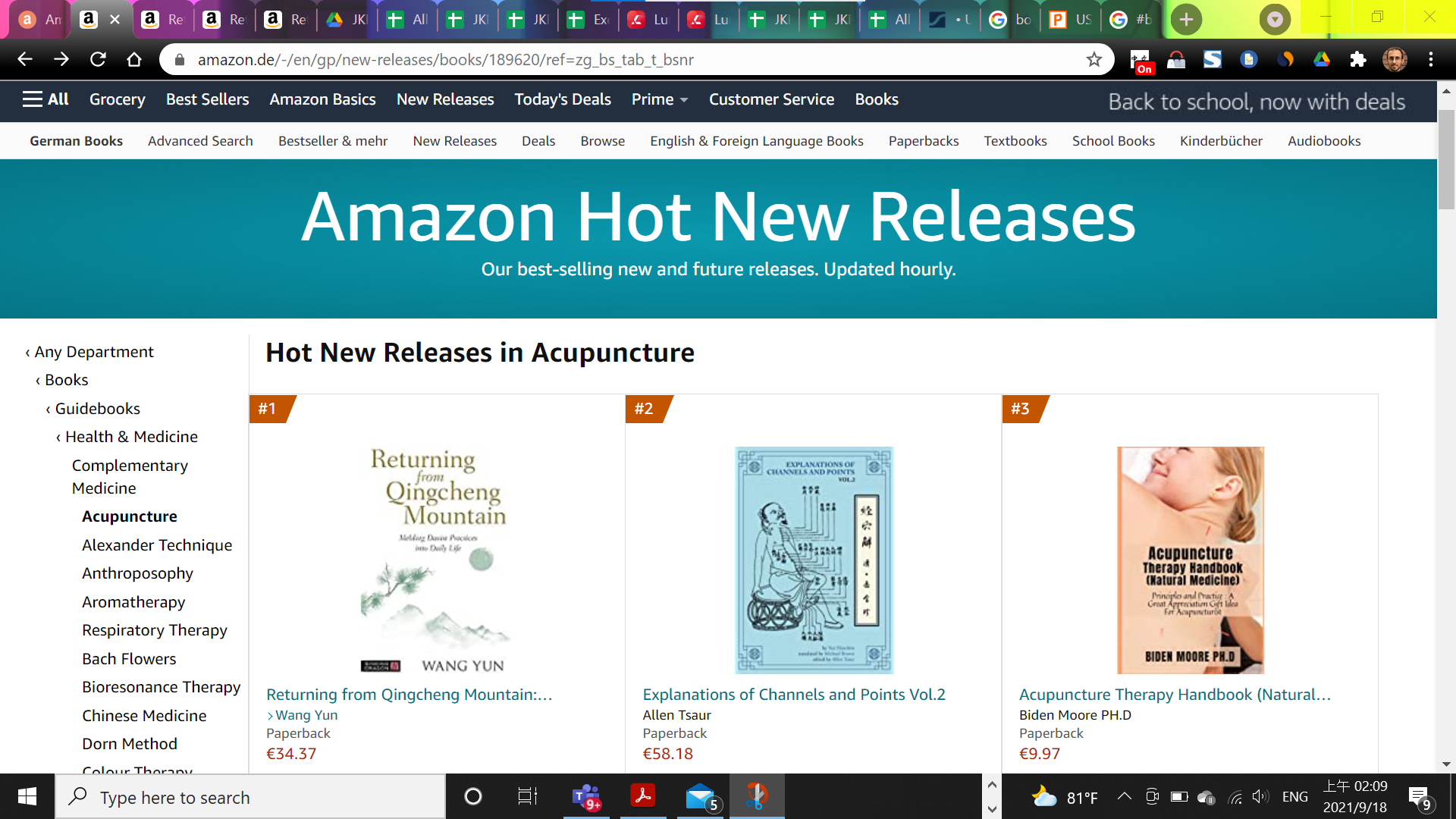Reload the page with the refresh icon
This screenshot has width=1456, height=819.
(x=98, y=59)
